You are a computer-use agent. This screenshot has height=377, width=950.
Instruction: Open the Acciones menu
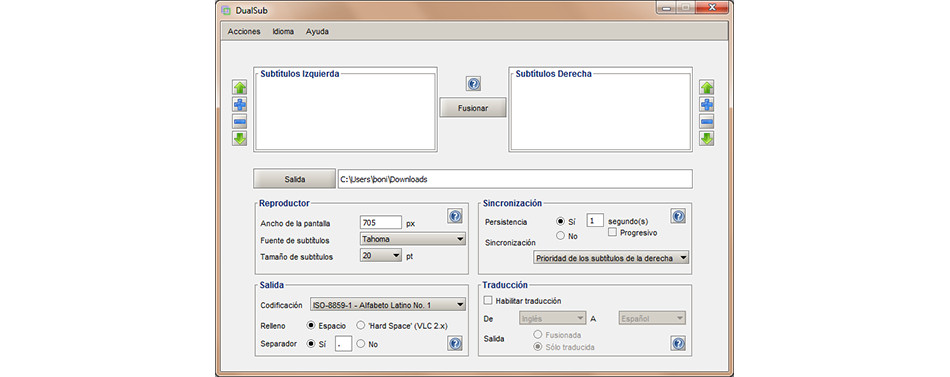tap(244, 32)
